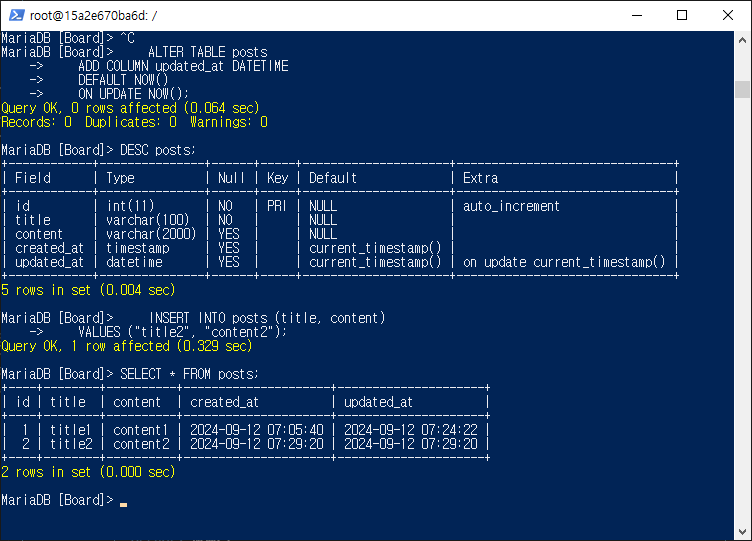Click the 'Key' column header
The image size is (752, 541).
[x=278, y=178]
